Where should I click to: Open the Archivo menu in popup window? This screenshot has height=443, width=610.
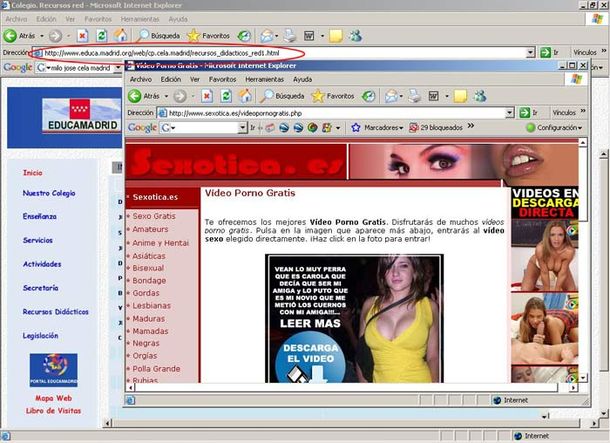140,79
